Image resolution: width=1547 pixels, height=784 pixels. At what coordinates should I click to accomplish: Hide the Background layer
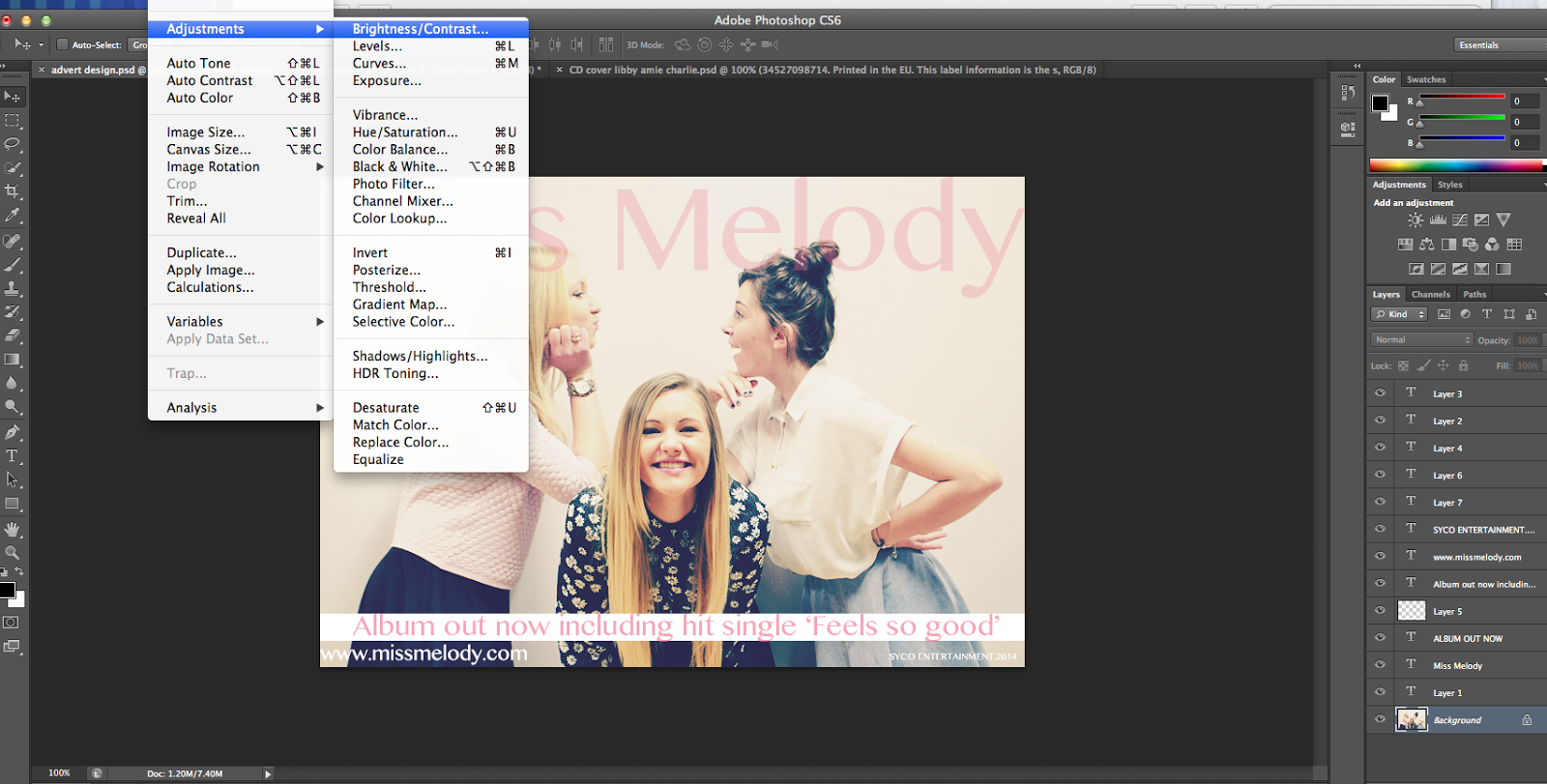(1380, 719)
